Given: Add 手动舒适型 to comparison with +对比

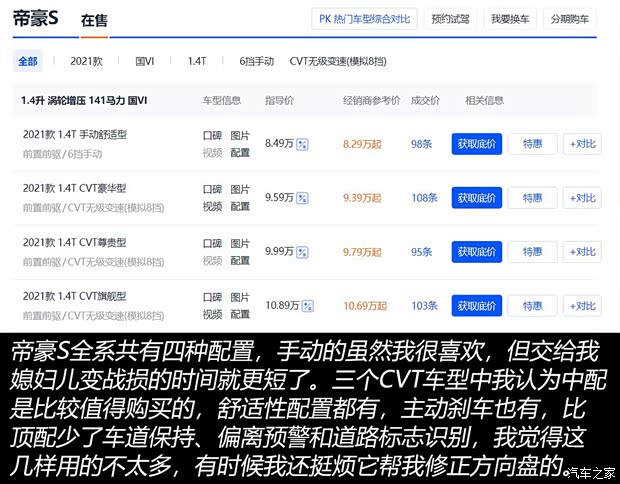Looking at the screenshot, I should 582,144.
